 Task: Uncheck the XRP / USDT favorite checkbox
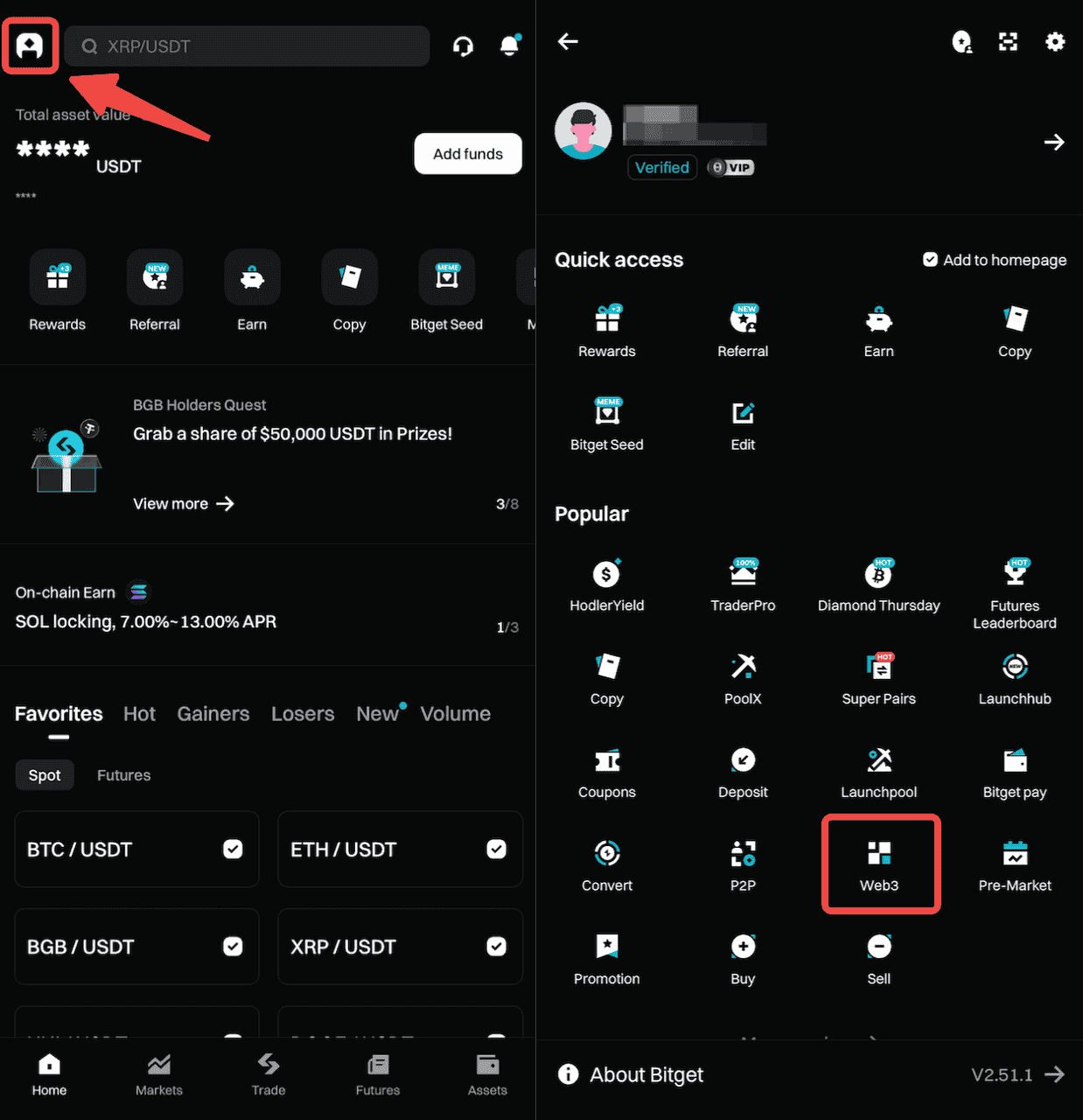click(x=496, y=946)
